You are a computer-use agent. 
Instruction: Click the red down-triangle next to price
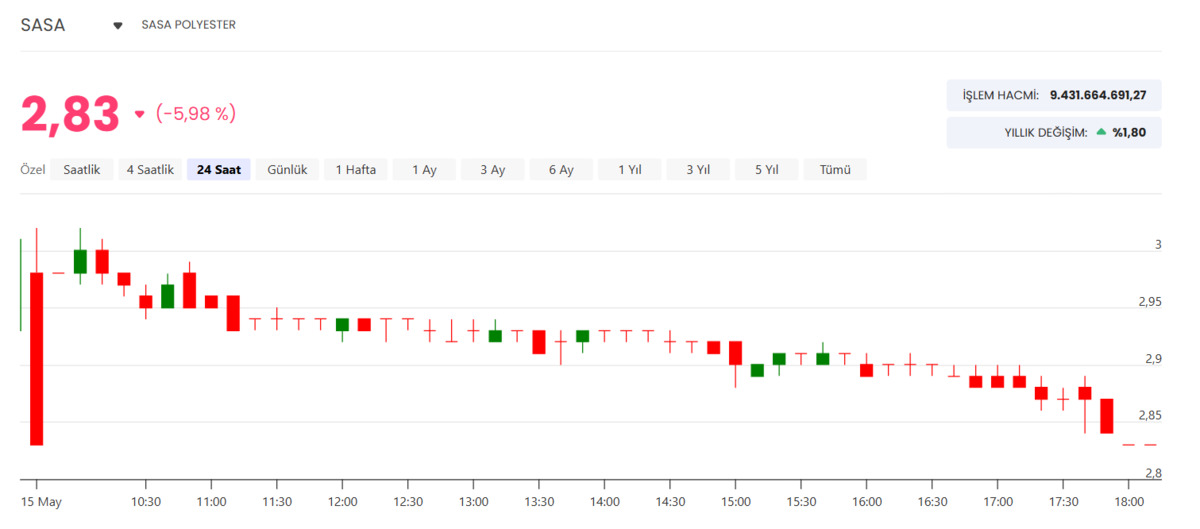pos(139,114)
